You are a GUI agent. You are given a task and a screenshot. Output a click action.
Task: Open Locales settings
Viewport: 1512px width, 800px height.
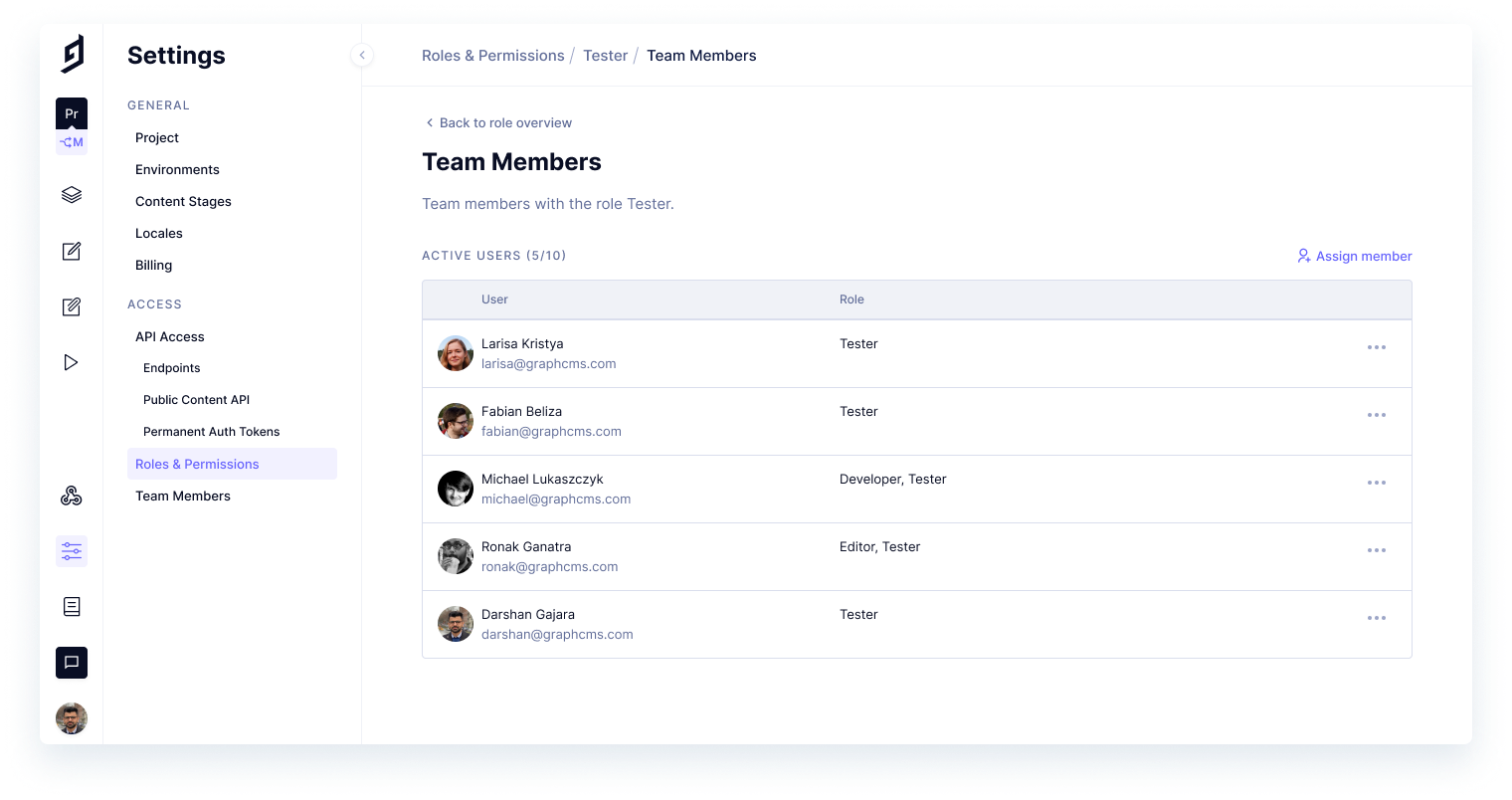click(159, 233)
